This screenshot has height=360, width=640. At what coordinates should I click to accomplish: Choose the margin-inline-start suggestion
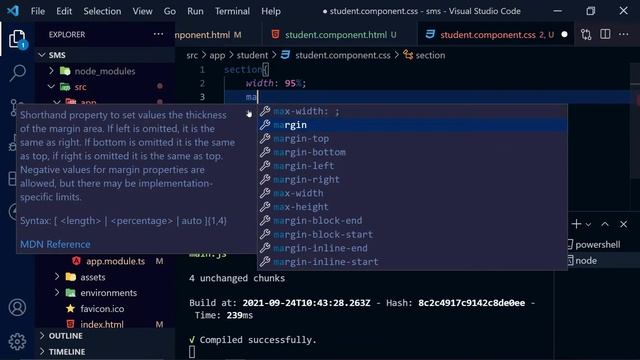point(412,262)
